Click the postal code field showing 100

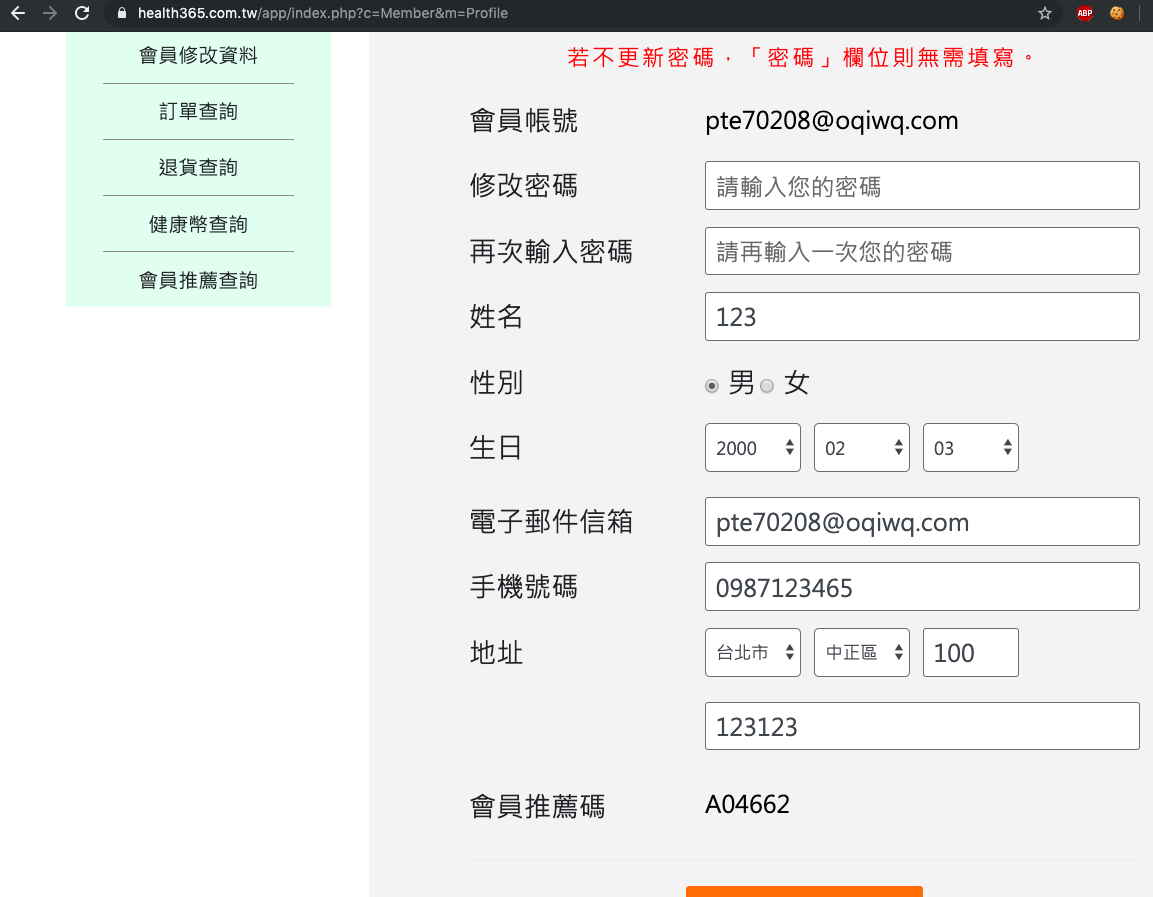tap(971, 652)
